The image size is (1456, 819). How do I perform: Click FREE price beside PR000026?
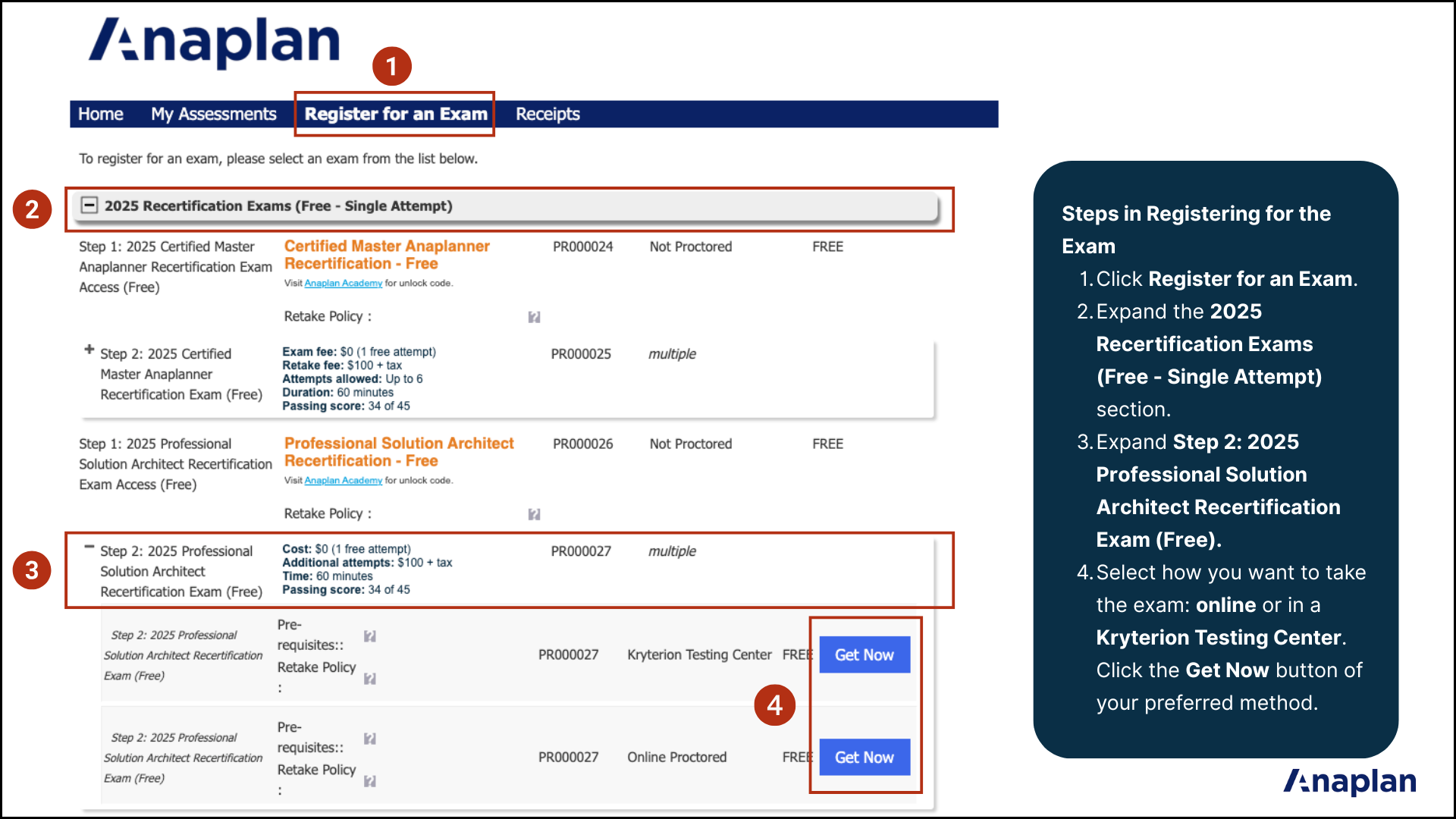[827, 444]
